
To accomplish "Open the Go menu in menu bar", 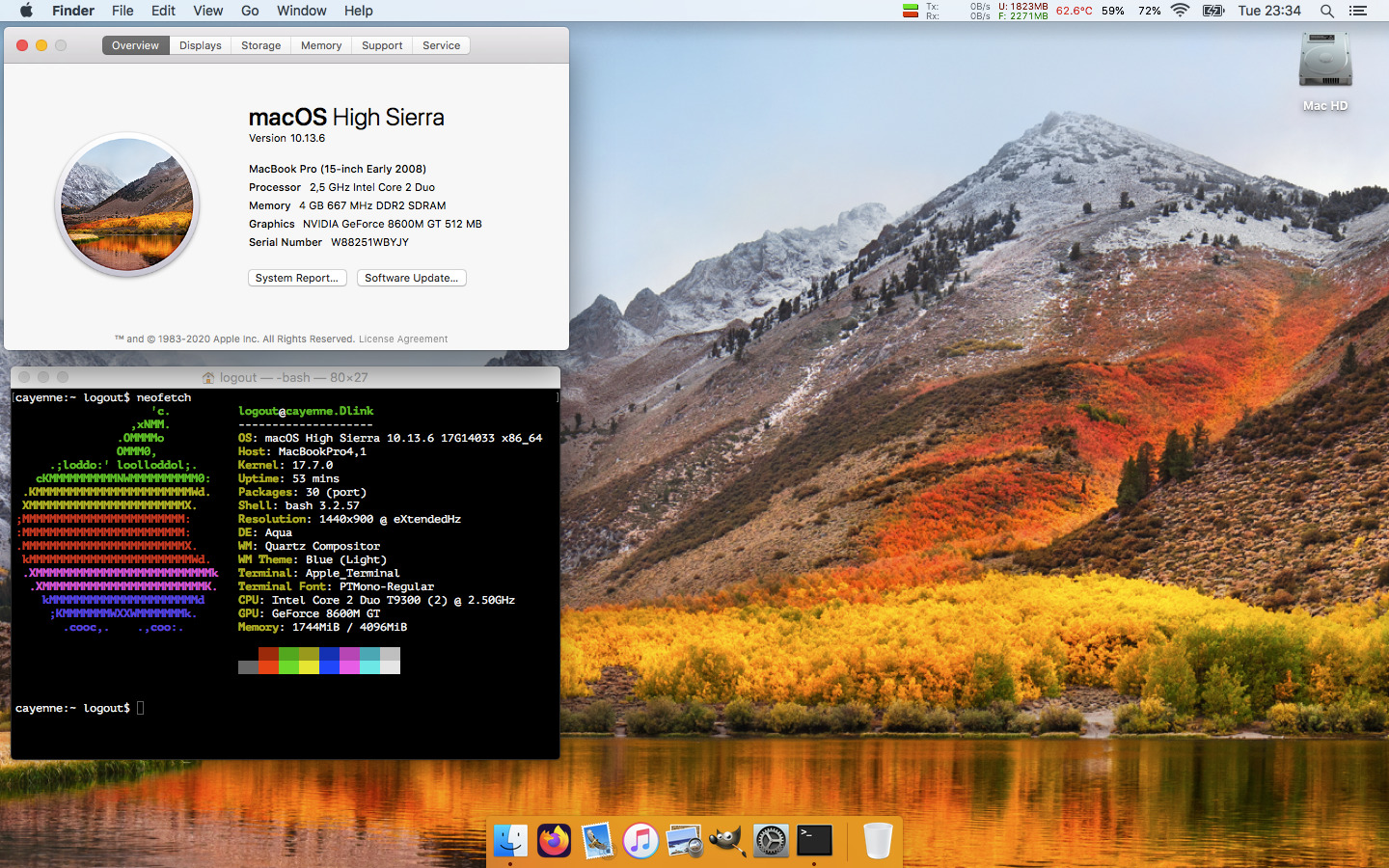I will click(250, 11).
